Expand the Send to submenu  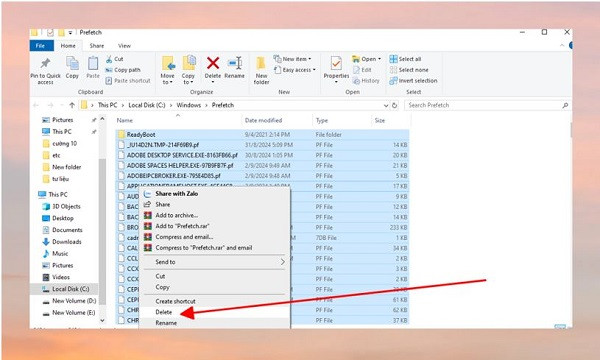pos(214,262)
